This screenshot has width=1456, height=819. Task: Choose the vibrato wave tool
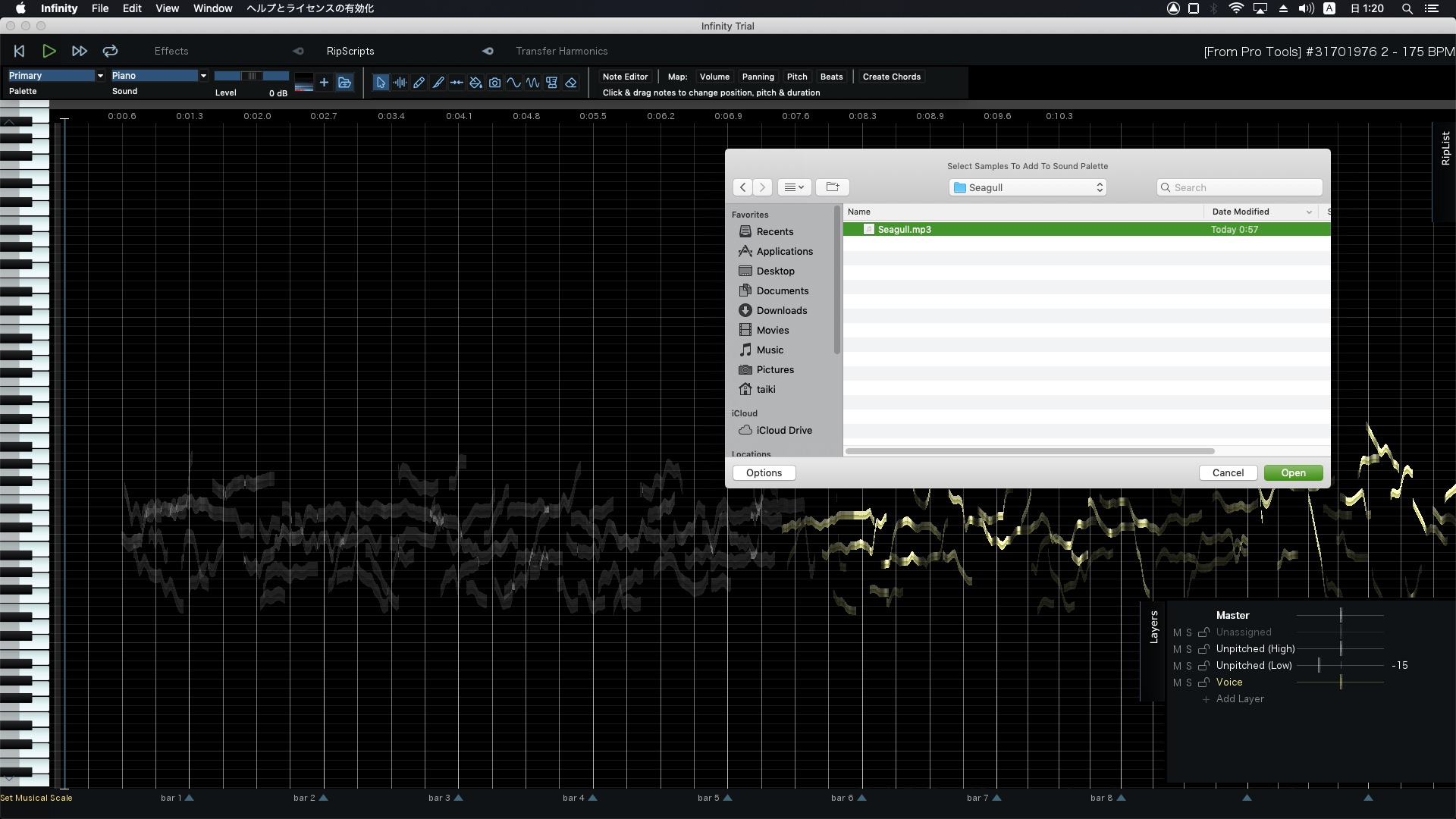click(x=533, y=83)
